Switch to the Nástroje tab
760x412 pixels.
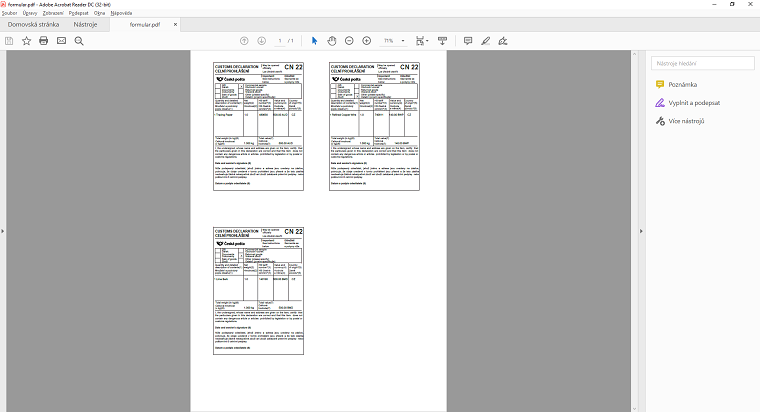[x=87, y=24]
